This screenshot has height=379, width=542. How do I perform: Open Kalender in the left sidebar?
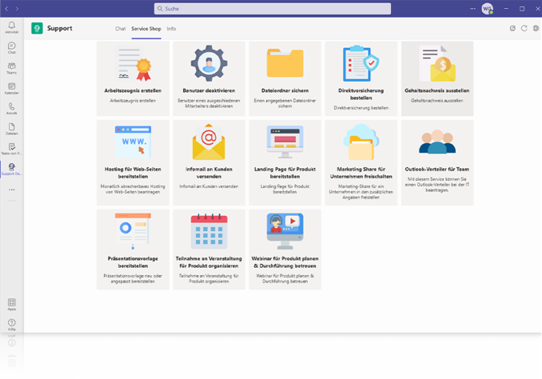(11, 88)
